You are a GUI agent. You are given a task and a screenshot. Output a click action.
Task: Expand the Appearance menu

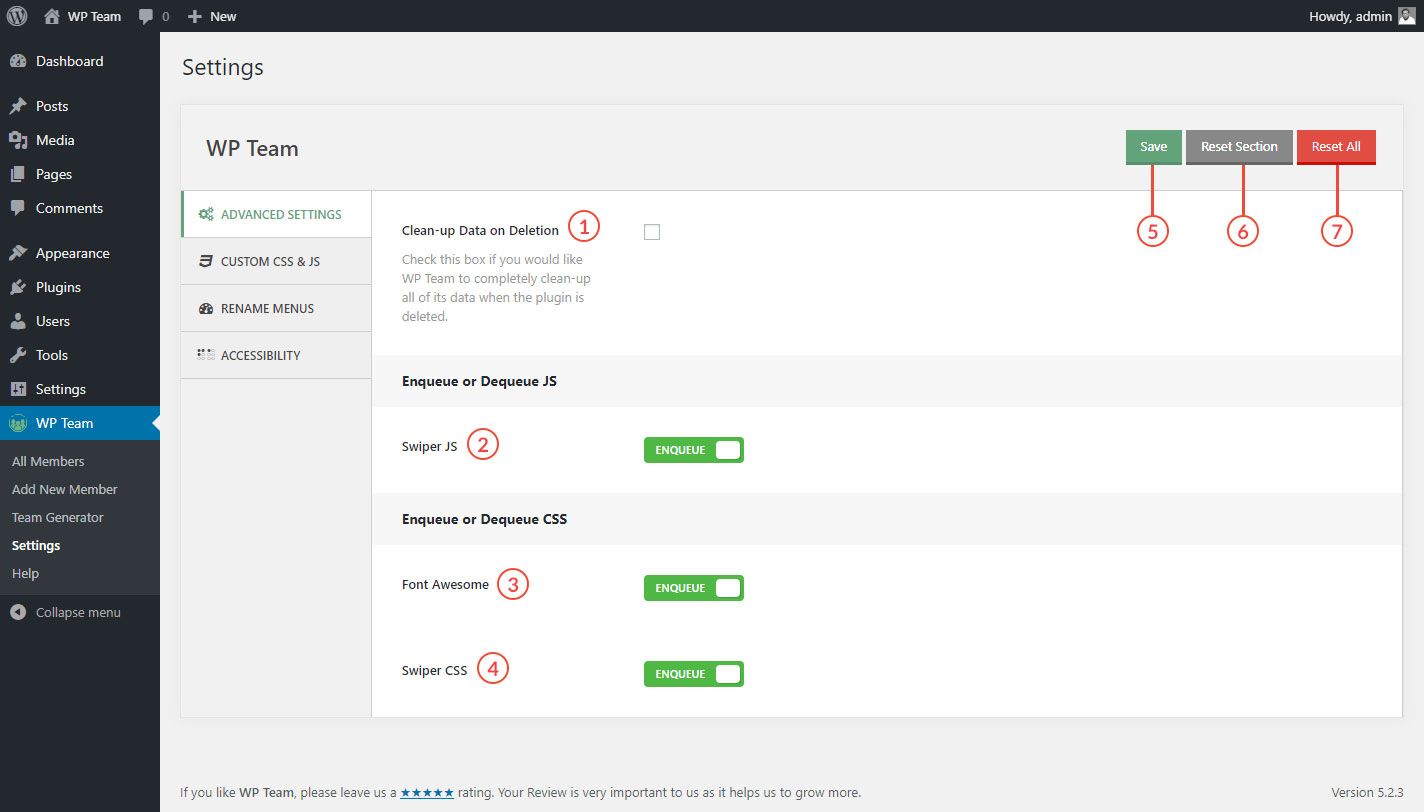coord(72,253)
